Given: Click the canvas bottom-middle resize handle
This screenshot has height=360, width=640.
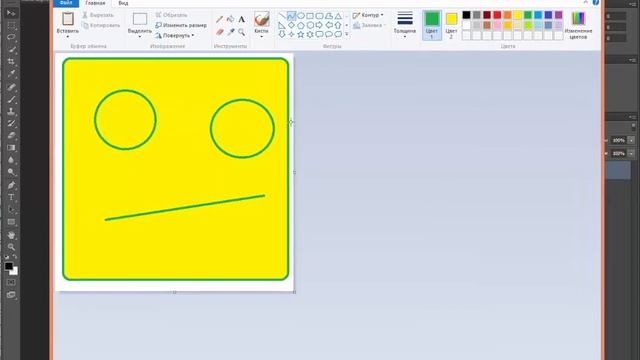Looking at the screenshot, I should 175,292.
